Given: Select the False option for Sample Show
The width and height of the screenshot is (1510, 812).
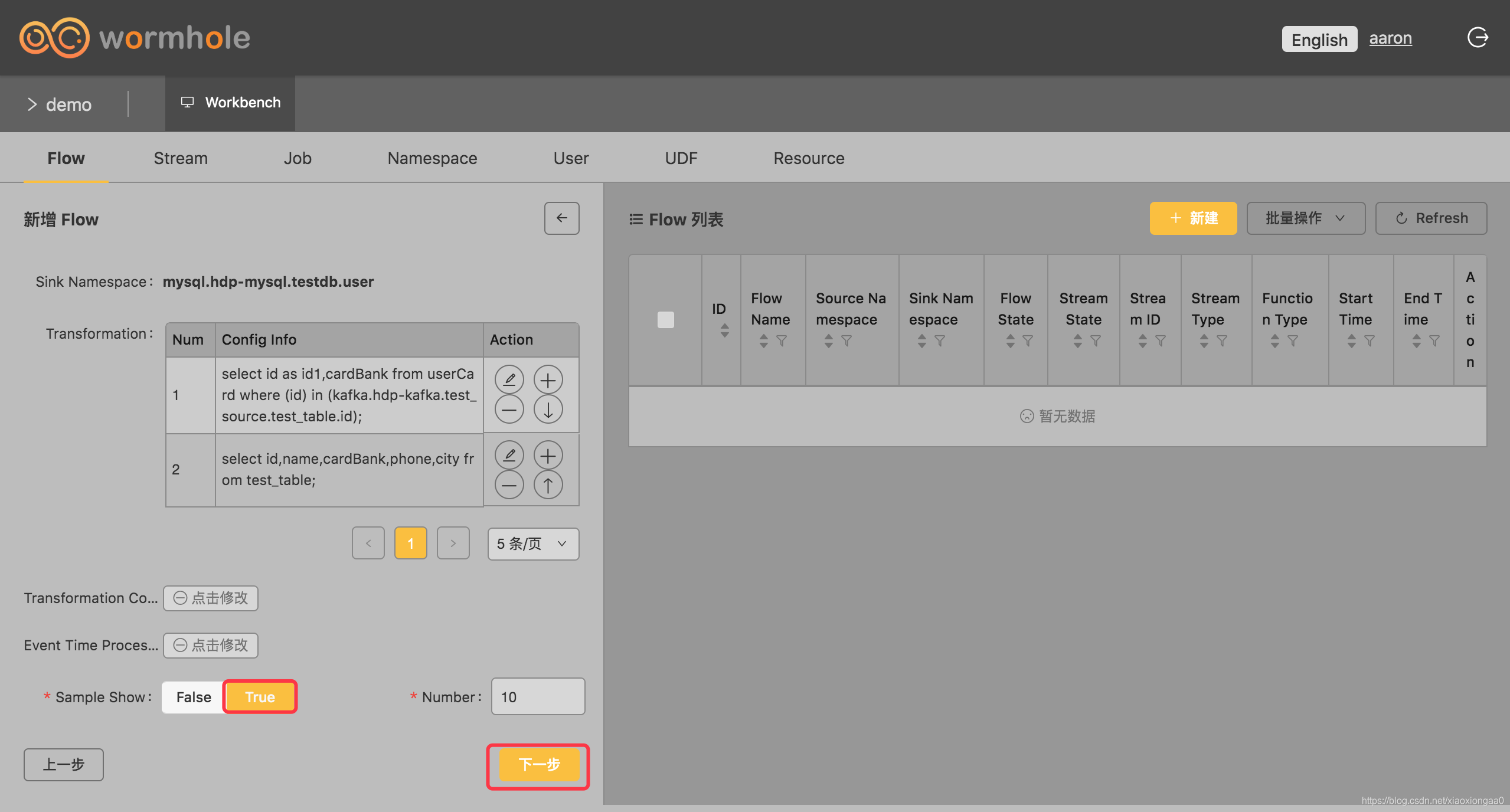Looking at the screenshot, I should click(x=193, y=697).
